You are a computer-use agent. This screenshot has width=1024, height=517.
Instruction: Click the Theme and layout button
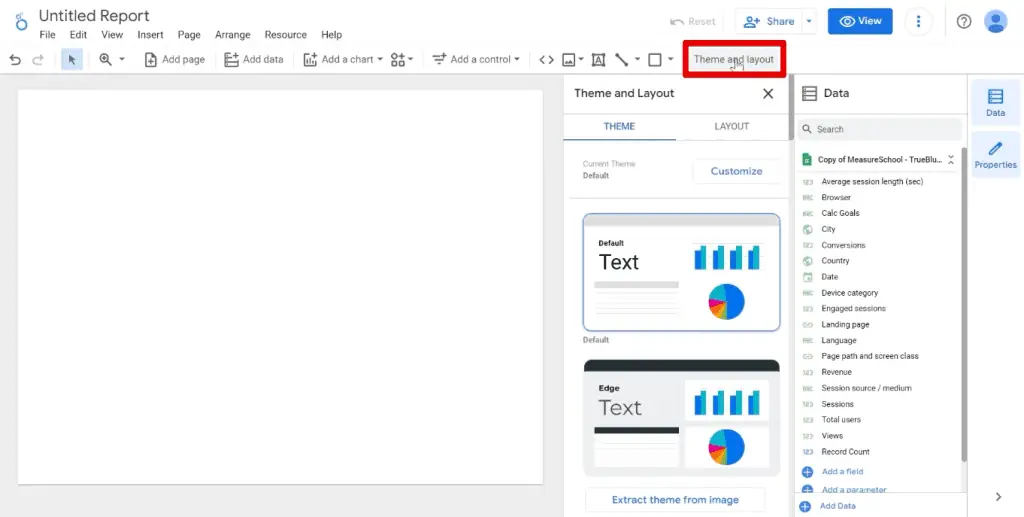click(733, 59)
